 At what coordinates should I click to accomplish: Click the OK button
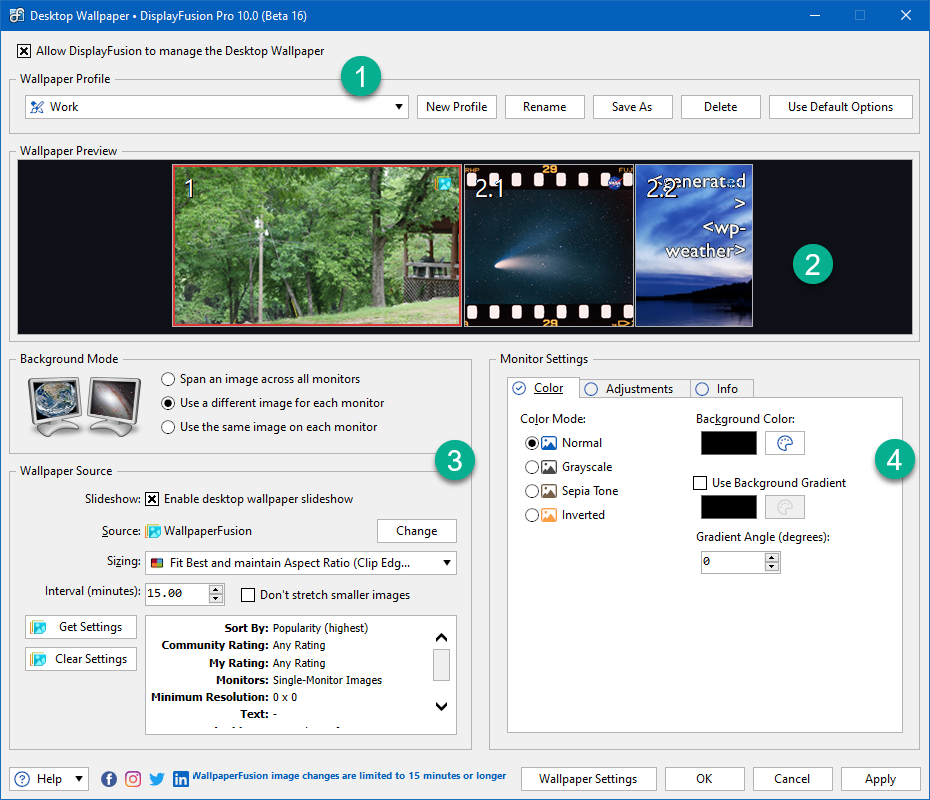(x=705, y=779)
